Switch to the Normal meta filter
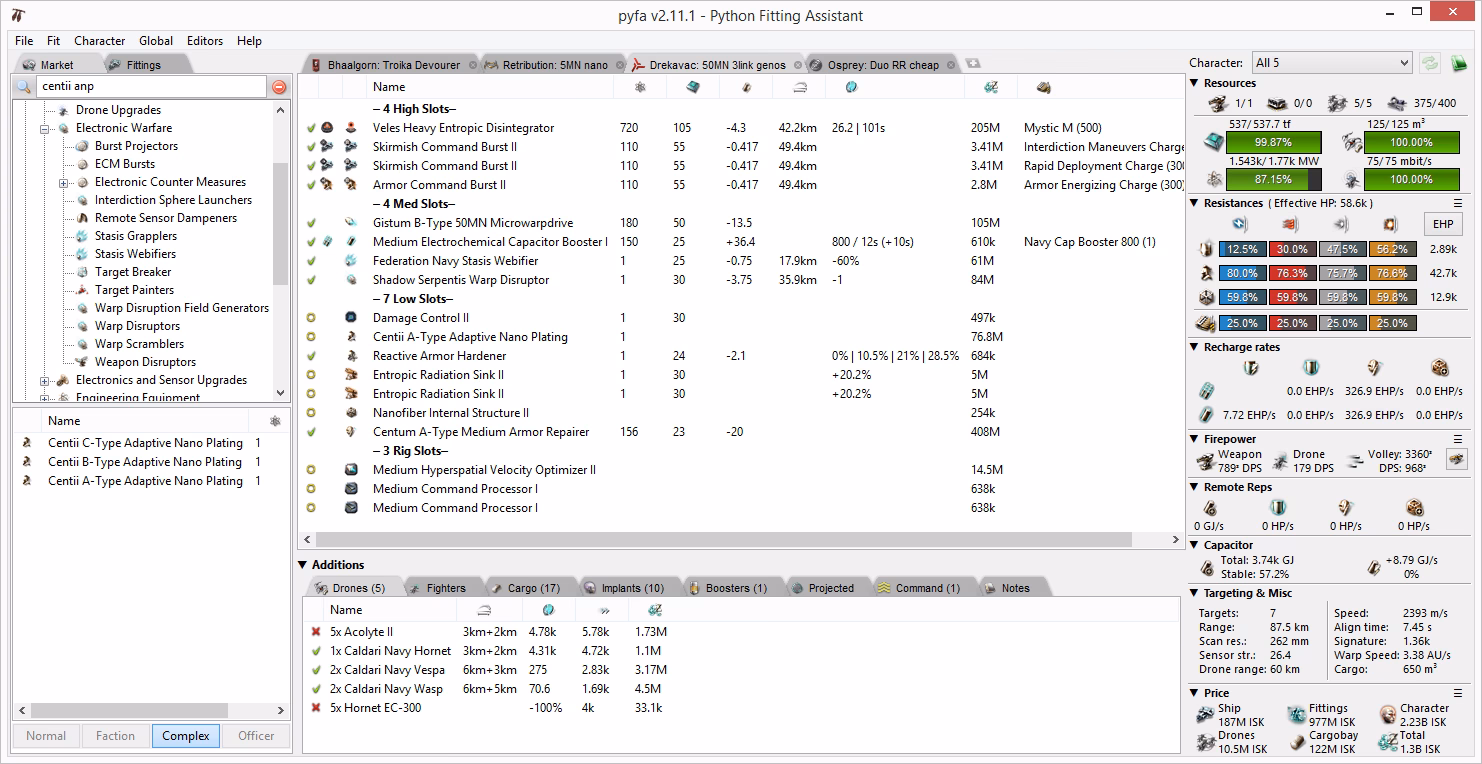 [x=46, y=735]
